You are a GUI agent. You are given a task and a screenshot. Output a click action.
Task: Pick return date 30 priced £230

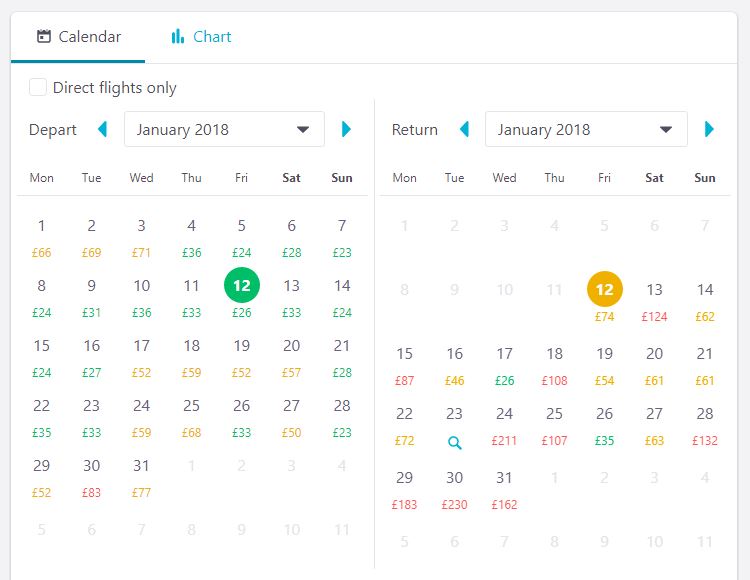455,487
